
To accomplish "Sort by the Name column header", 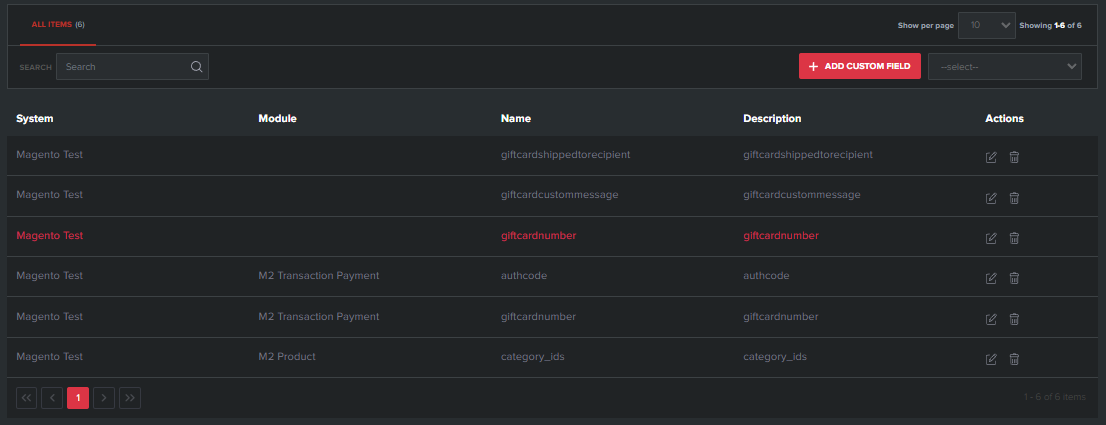I will (x=516, y=118).
